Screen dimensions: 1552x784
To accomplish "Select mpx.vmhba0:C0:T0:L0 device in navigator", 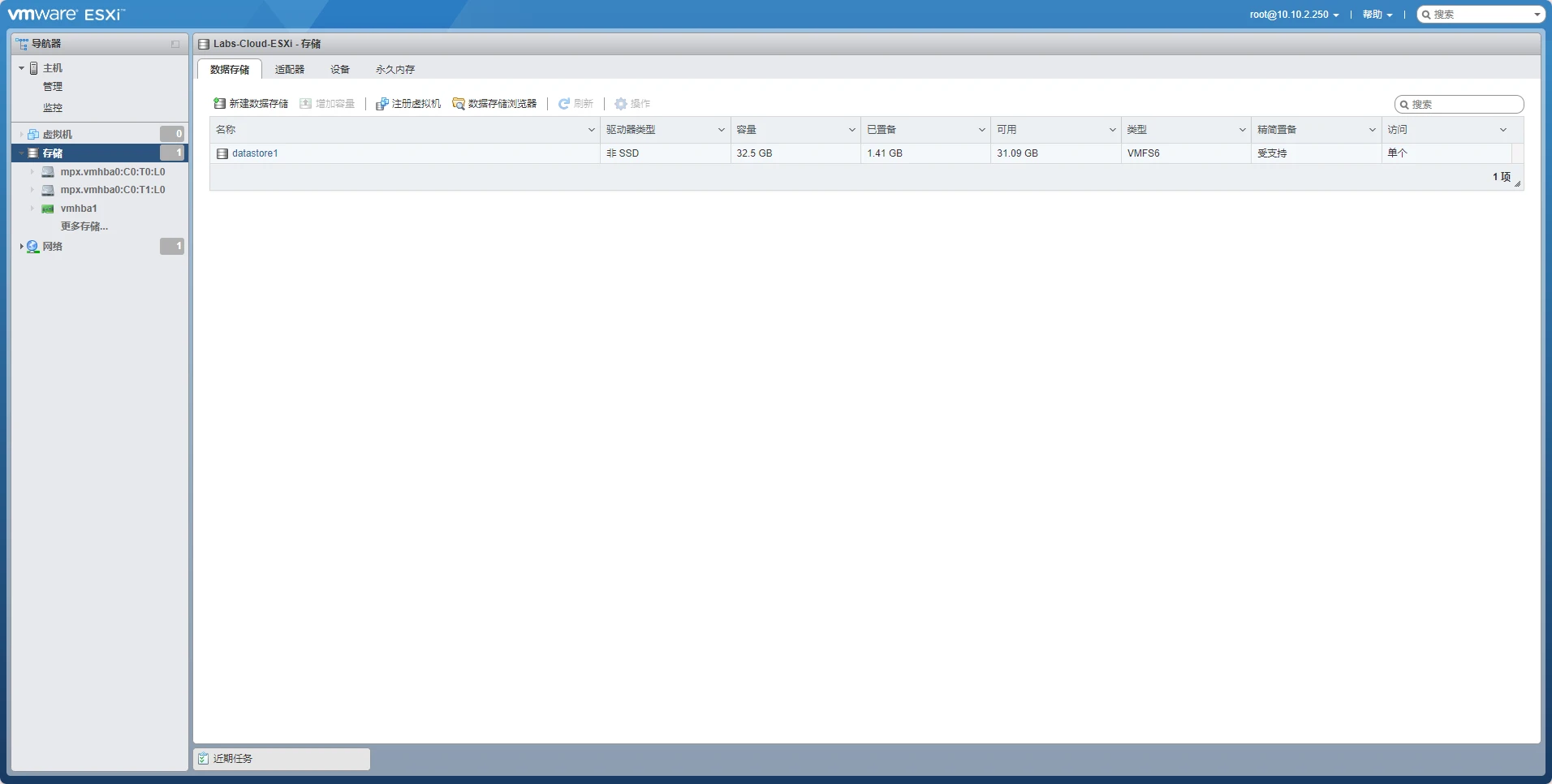I will pyautogui.click(x=112, y=172).
